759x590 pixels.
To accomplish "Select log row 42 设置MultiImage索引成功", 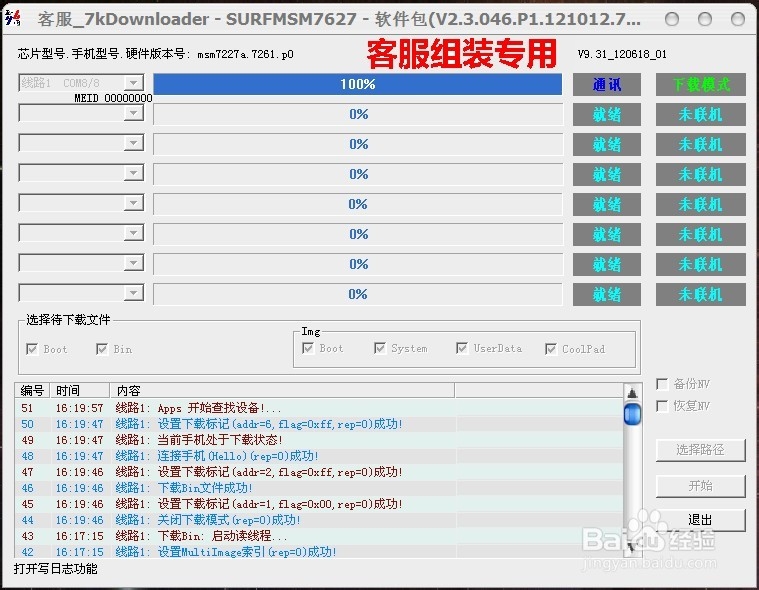I will pos(319,551).
